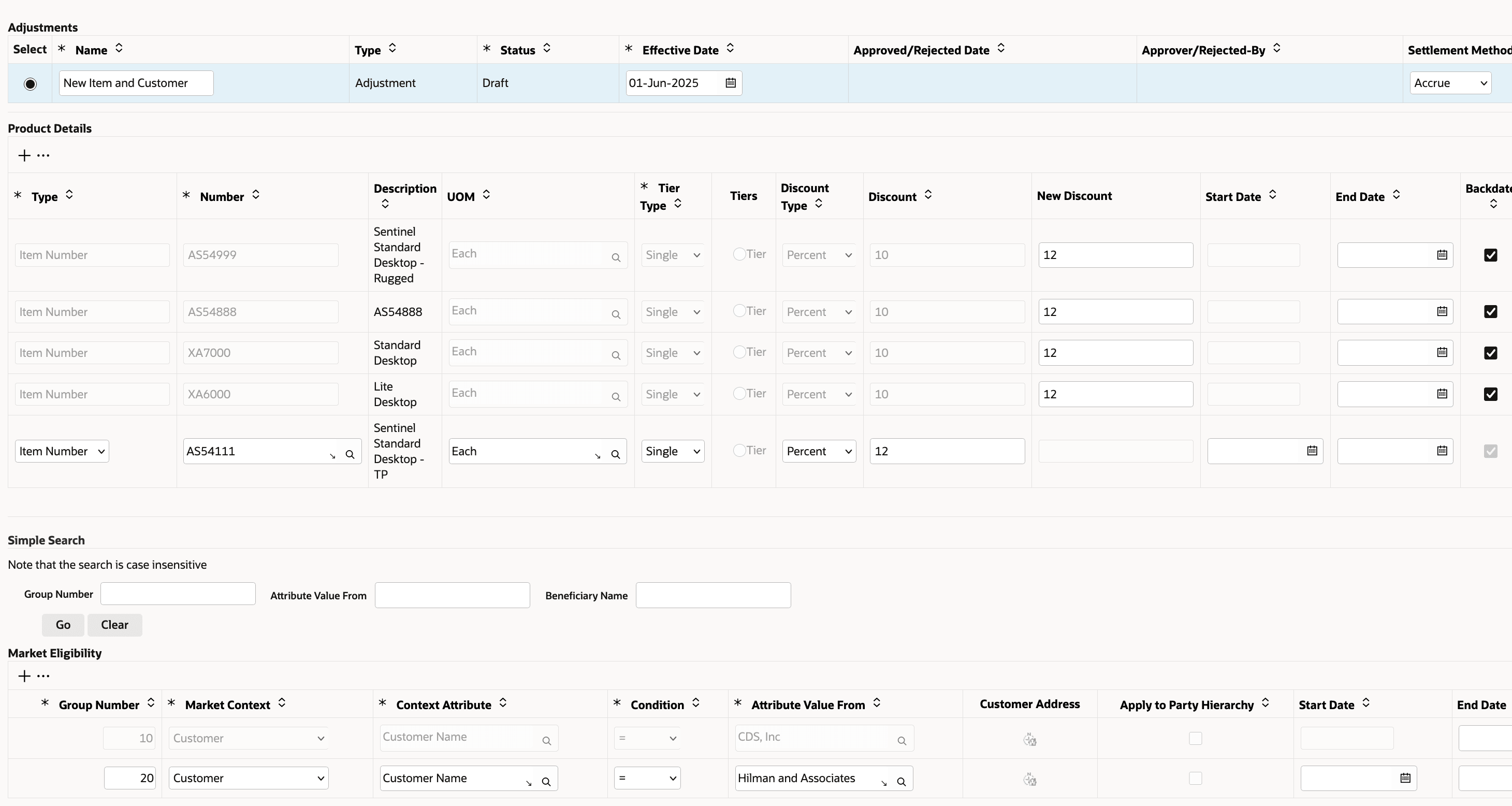Click the add row icon under Product Details
The width and height of the screenshot is (1512, 806).
pos(24,155)
